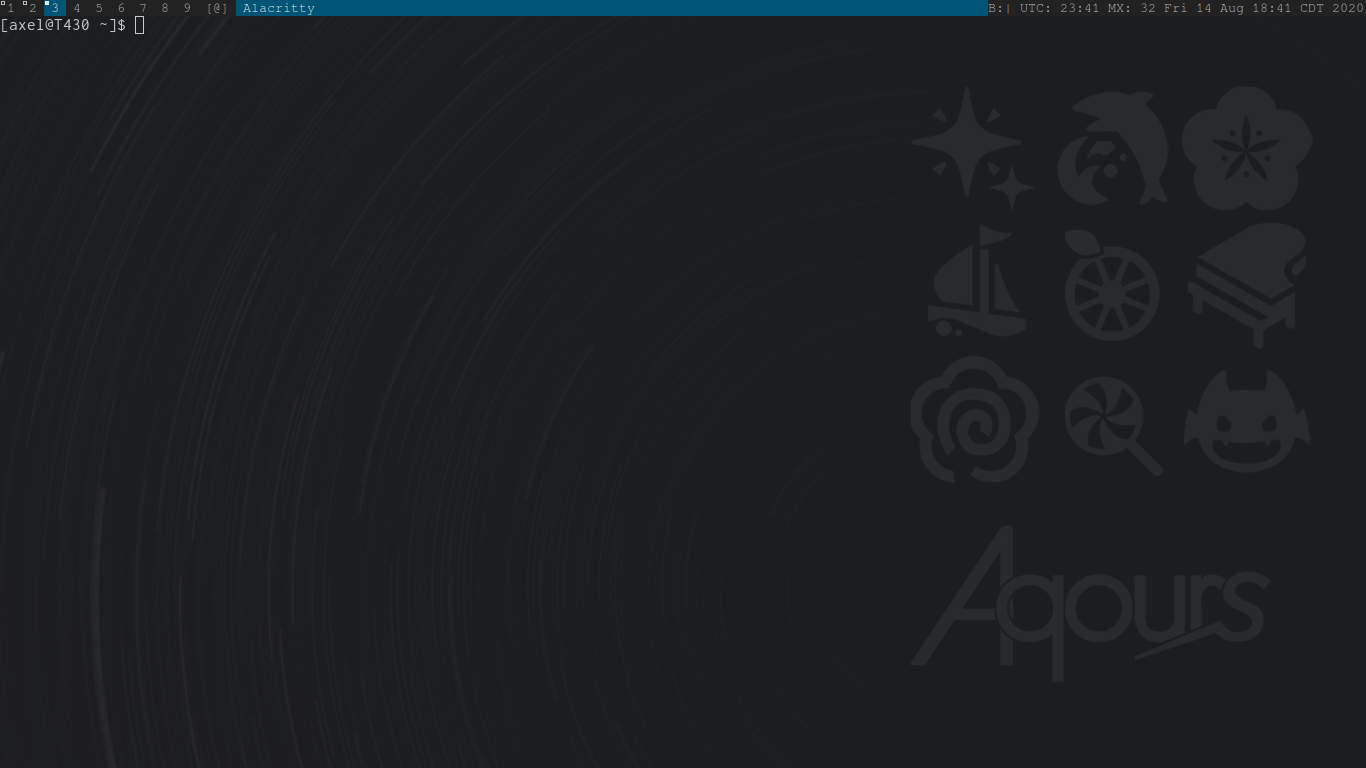The image size is (1366, 768).
Task: Click the MX: 32 status entry
Action: pyautogui.click(x=1132, y=8)
